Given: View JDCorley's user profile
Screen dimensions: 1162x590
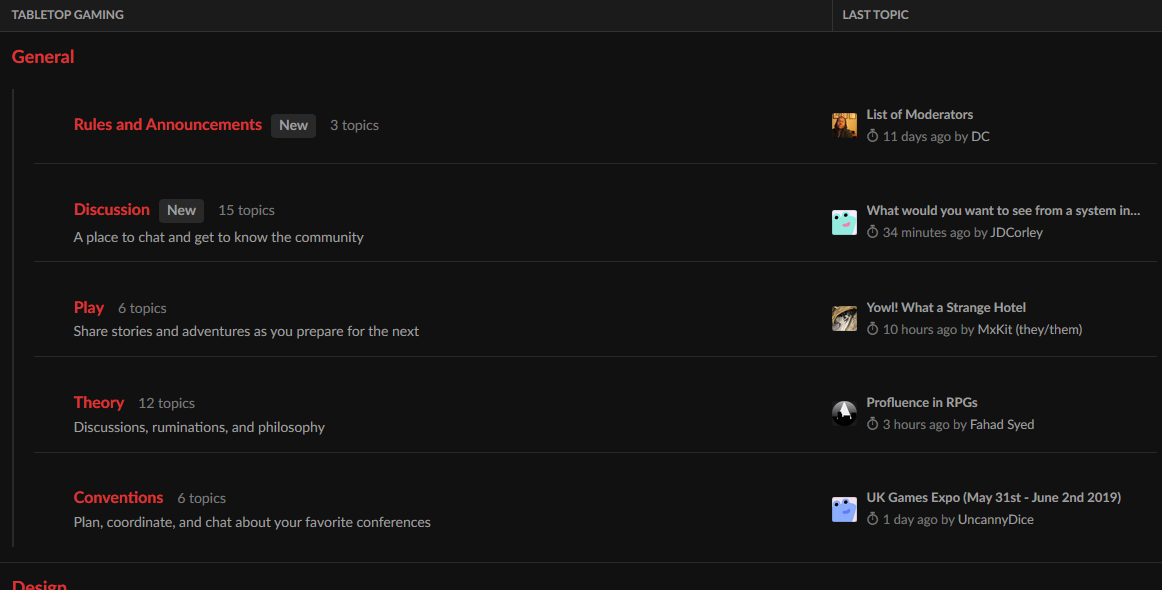Looking at the screenshot, I should coord(1017,233).
